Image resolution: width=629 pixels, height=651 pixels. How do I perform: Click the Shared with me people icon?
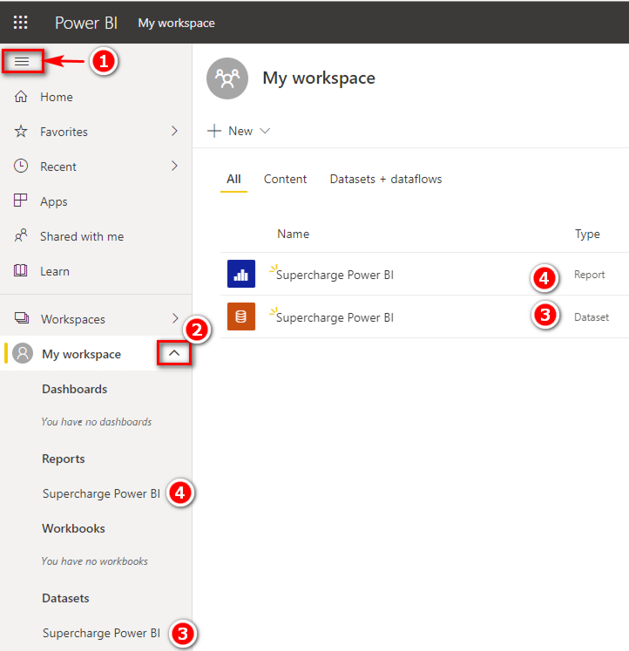tap(21, 235)
